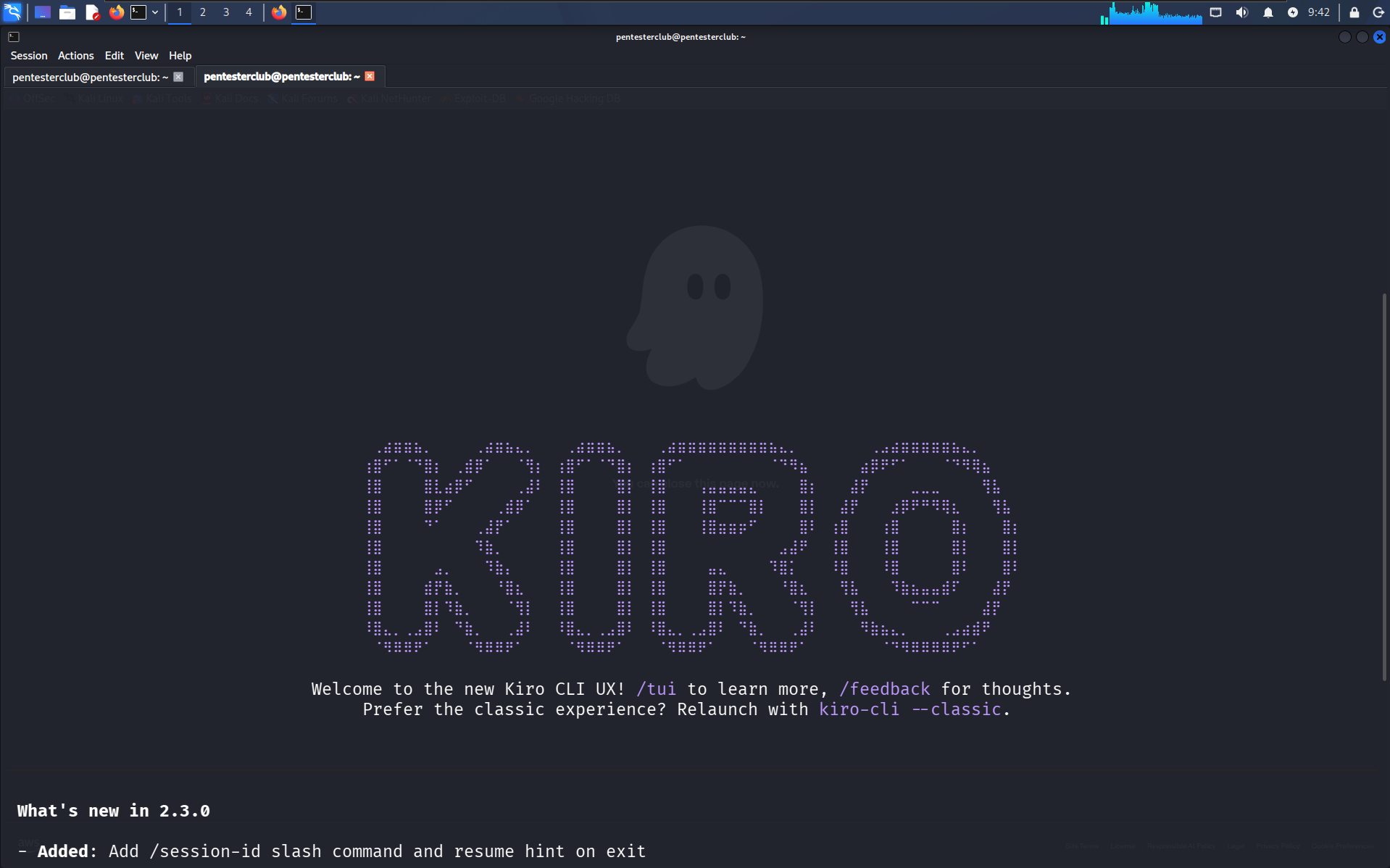This screenshot has width=1390, height=868.
Task: Switch to the running Firefox window
Action: pos(279,12)
